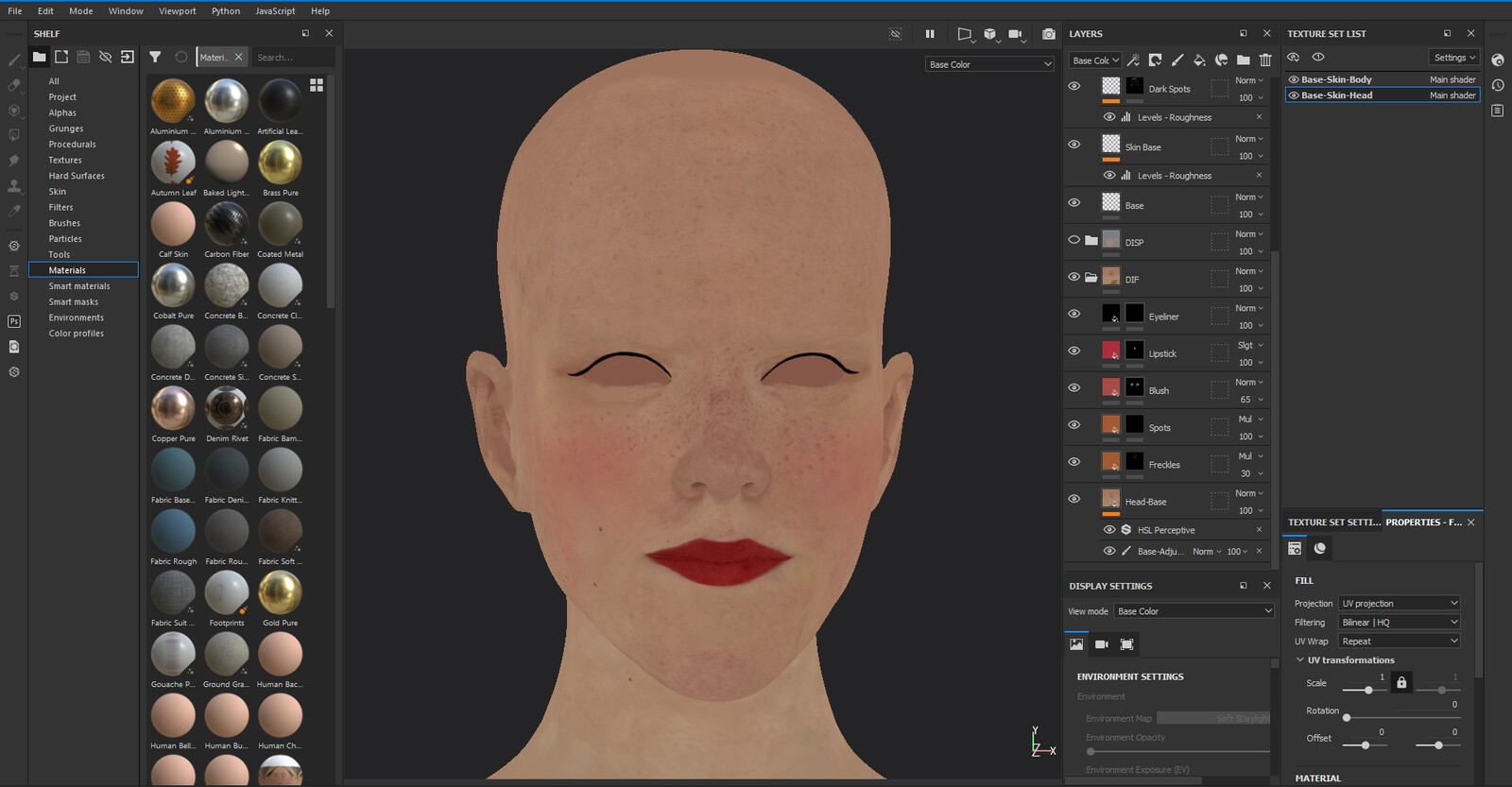Select the Gold Pure material thumbnail
The width and height of the screenshot is (1512, 787).
(x=280, y=593)
